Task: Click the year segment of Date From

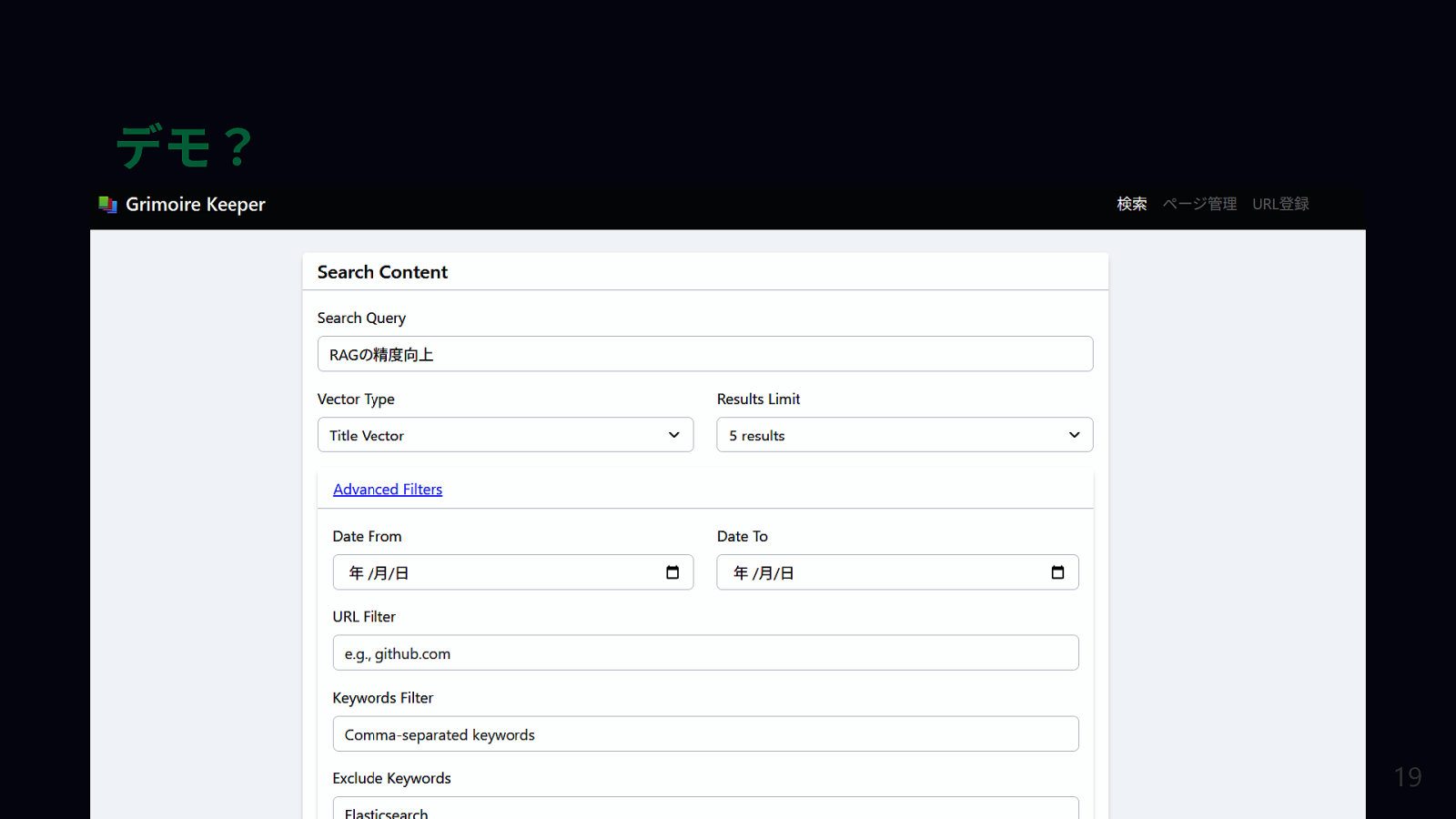Action: point(356,573)
